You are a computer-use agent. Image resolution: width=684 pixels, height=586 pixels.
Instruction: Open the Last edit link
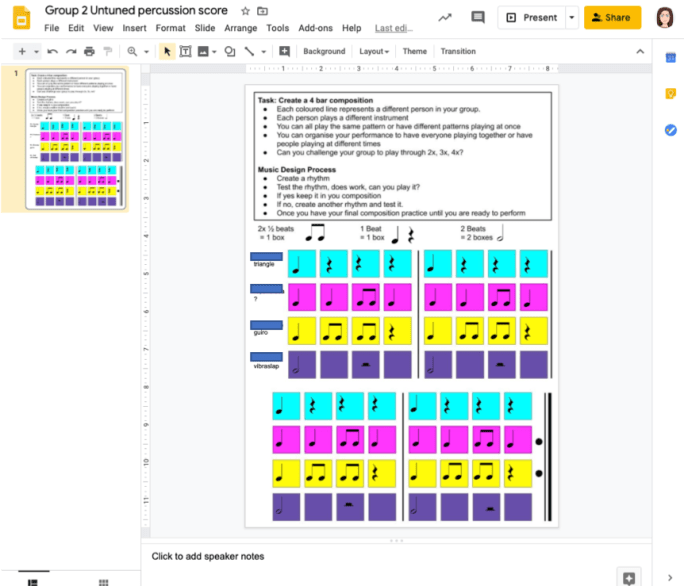point(393,28)
